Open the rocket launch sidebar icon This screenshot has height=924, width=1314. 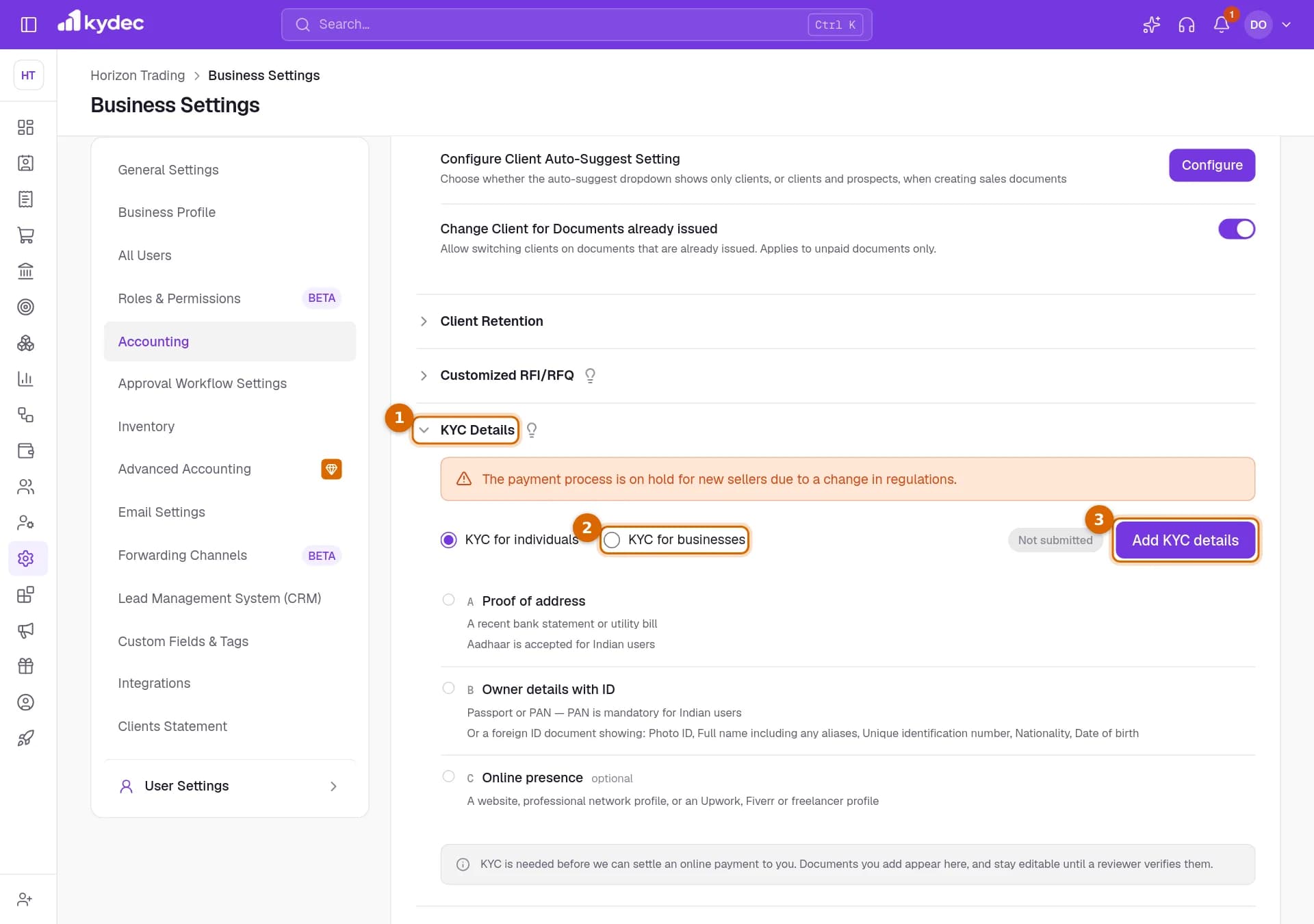click(x=25, y=738)
